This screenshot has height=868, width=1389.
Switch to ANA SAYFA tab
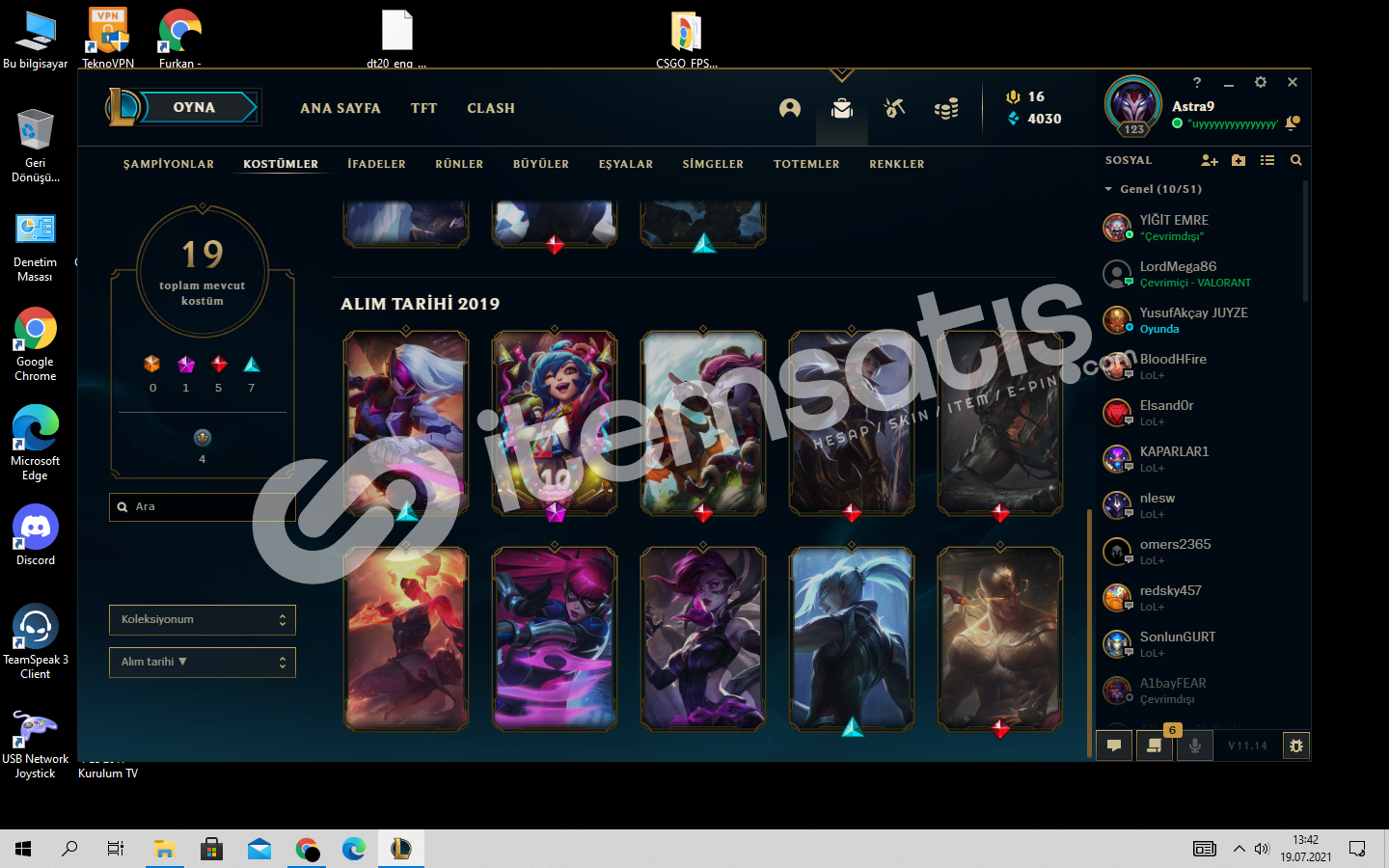click(340, 108)
